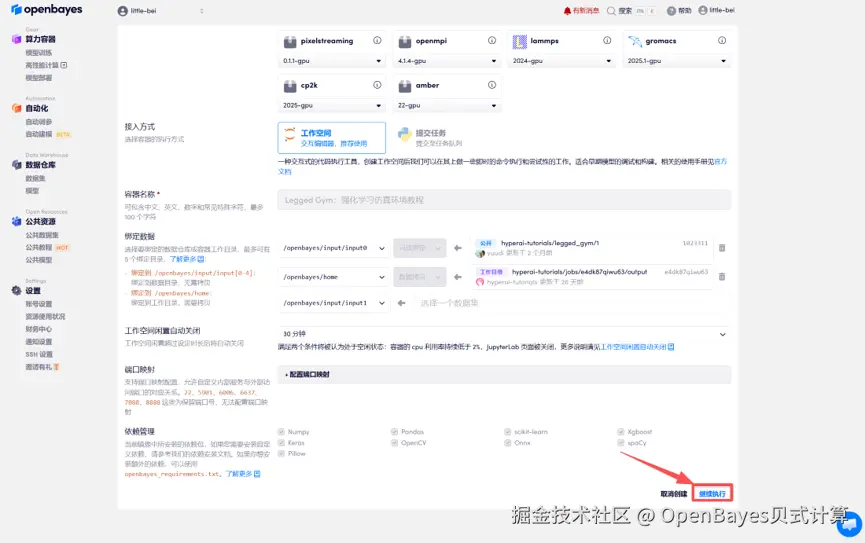
Task: Open /openbayes/input/input0 path dropdown
Action: click(x=333, y=248)
